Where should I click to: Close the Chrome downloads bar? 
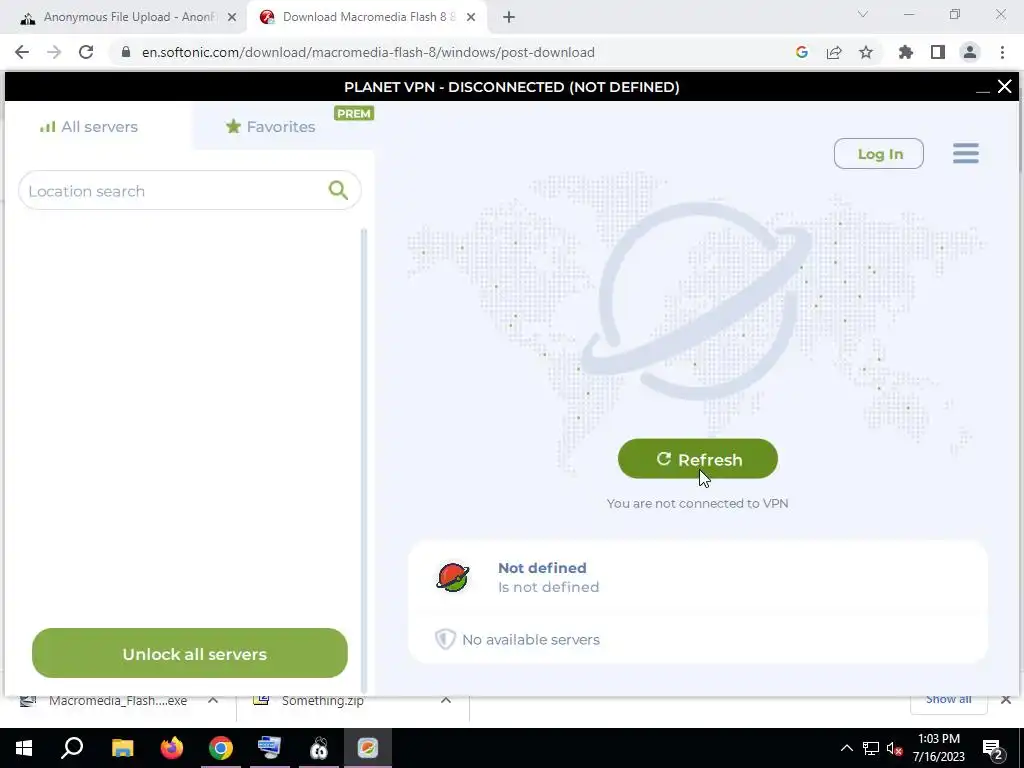[1006, 699]
